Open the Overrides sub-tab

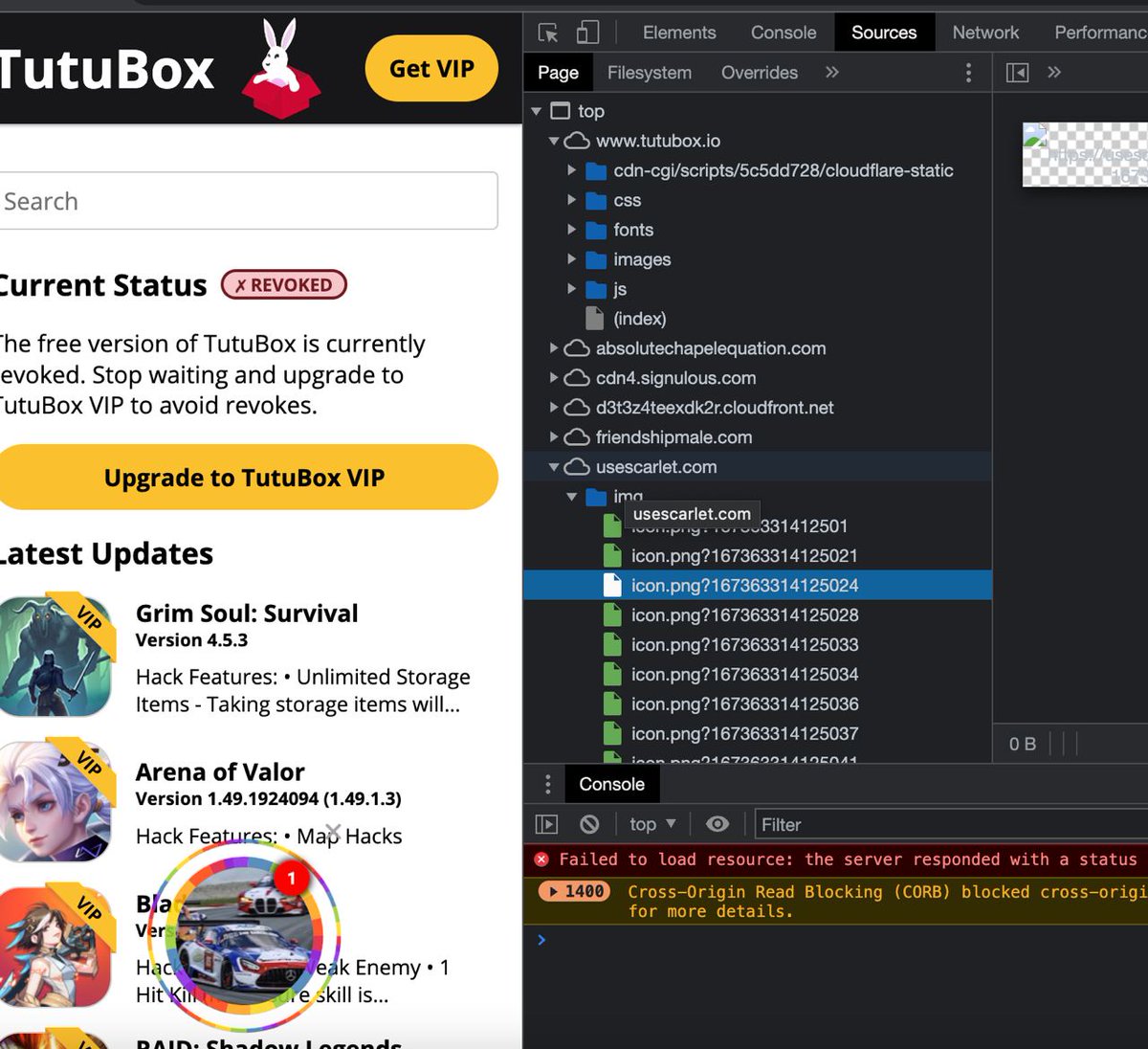[x=760, y=73]
